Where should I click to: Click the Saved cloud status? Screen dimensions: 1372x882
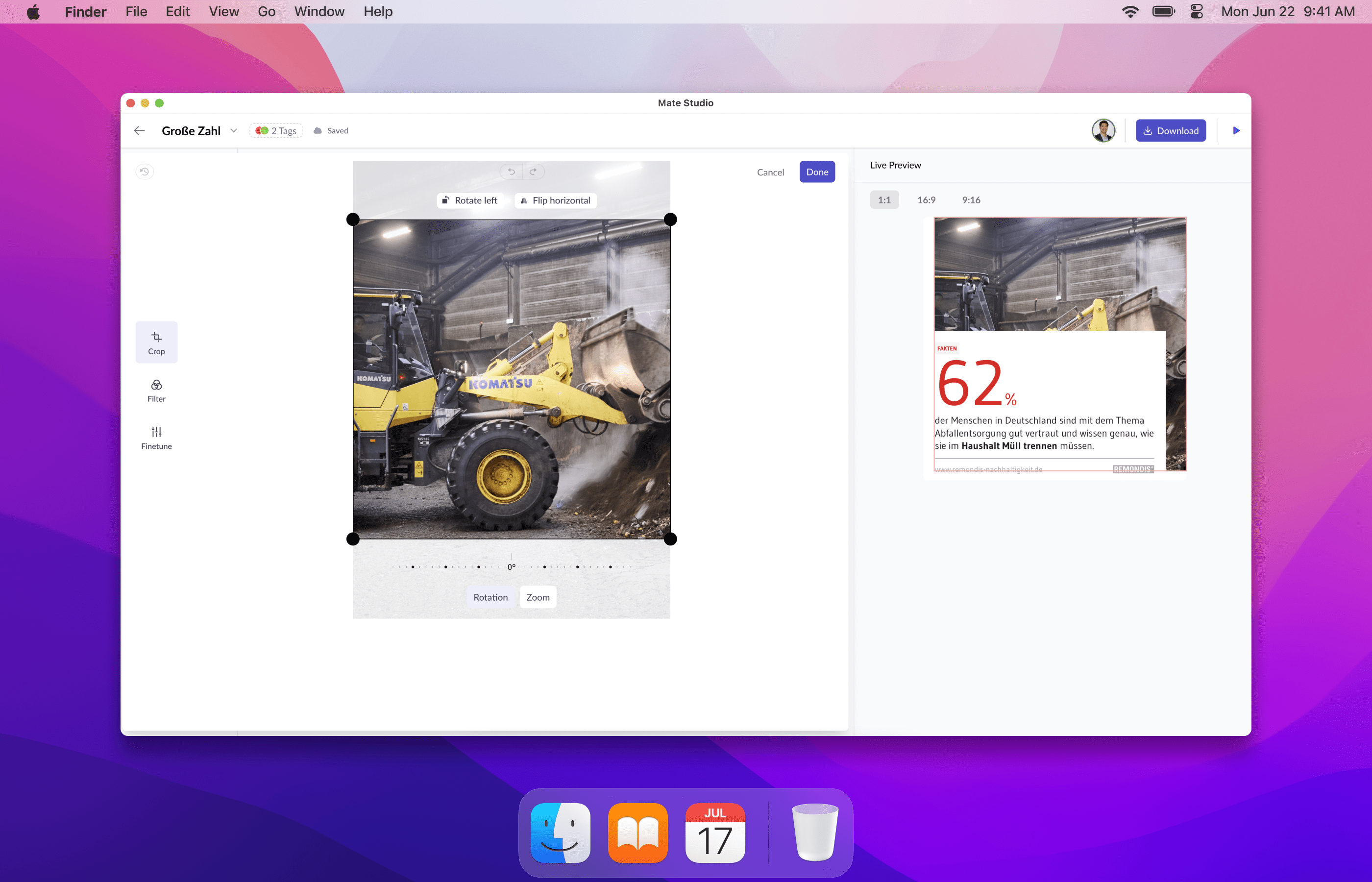coord(331,130)
